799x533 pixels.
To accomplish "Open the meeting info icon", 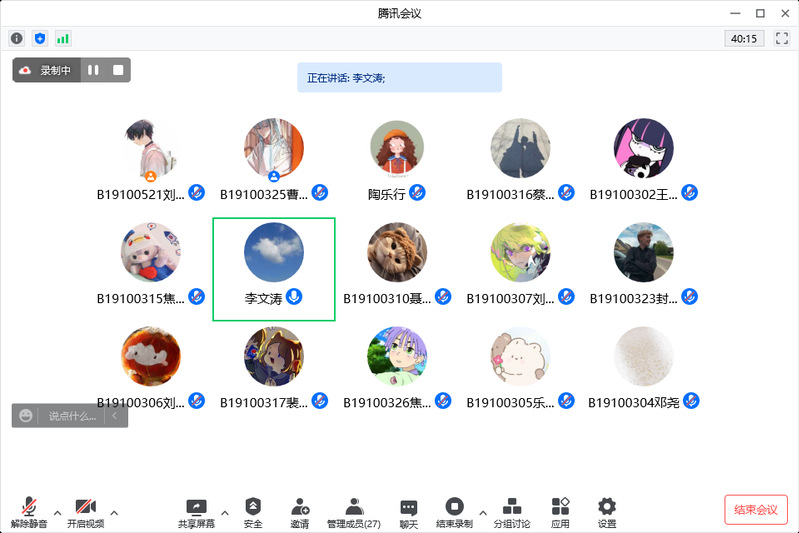I will click(17, 38).
